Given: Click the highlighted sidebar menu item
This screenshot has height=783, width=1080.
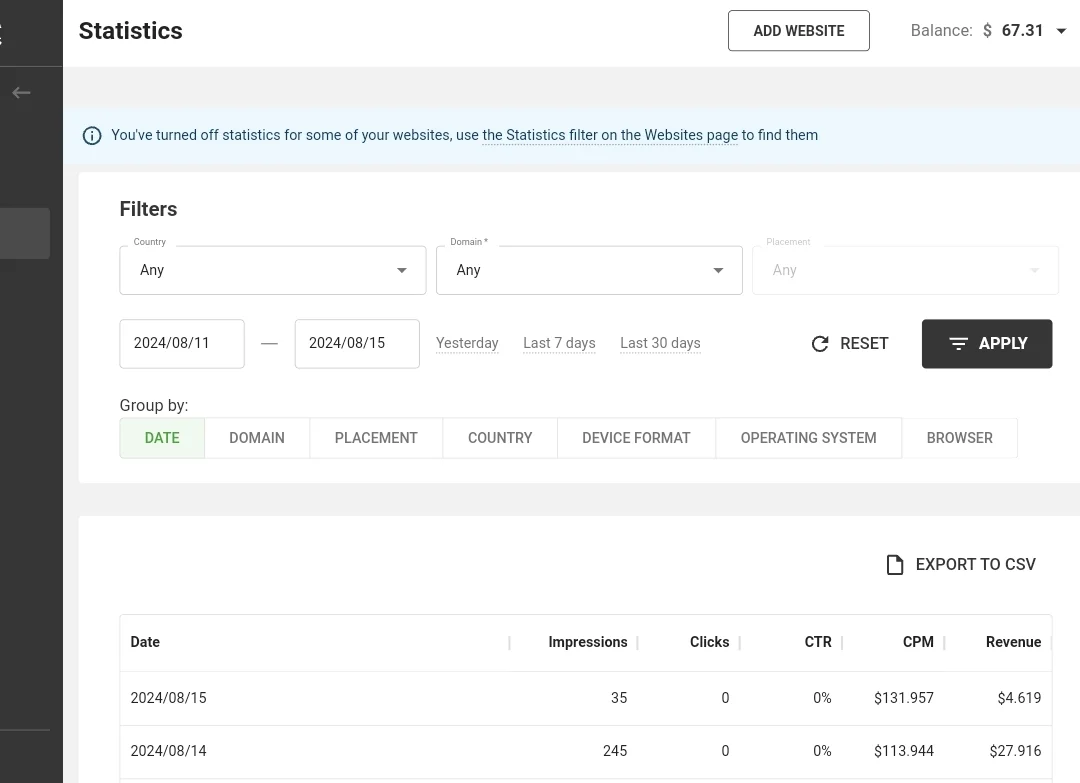Looking at the screenshot, I should click(x=25, y=233).
